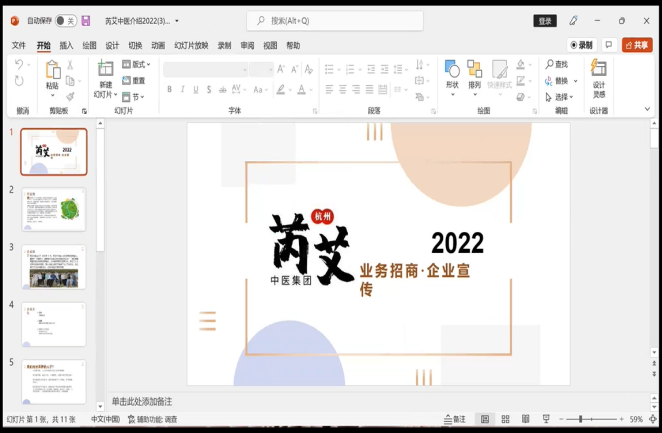Click the zoom slider in status bar

[580, 419]
